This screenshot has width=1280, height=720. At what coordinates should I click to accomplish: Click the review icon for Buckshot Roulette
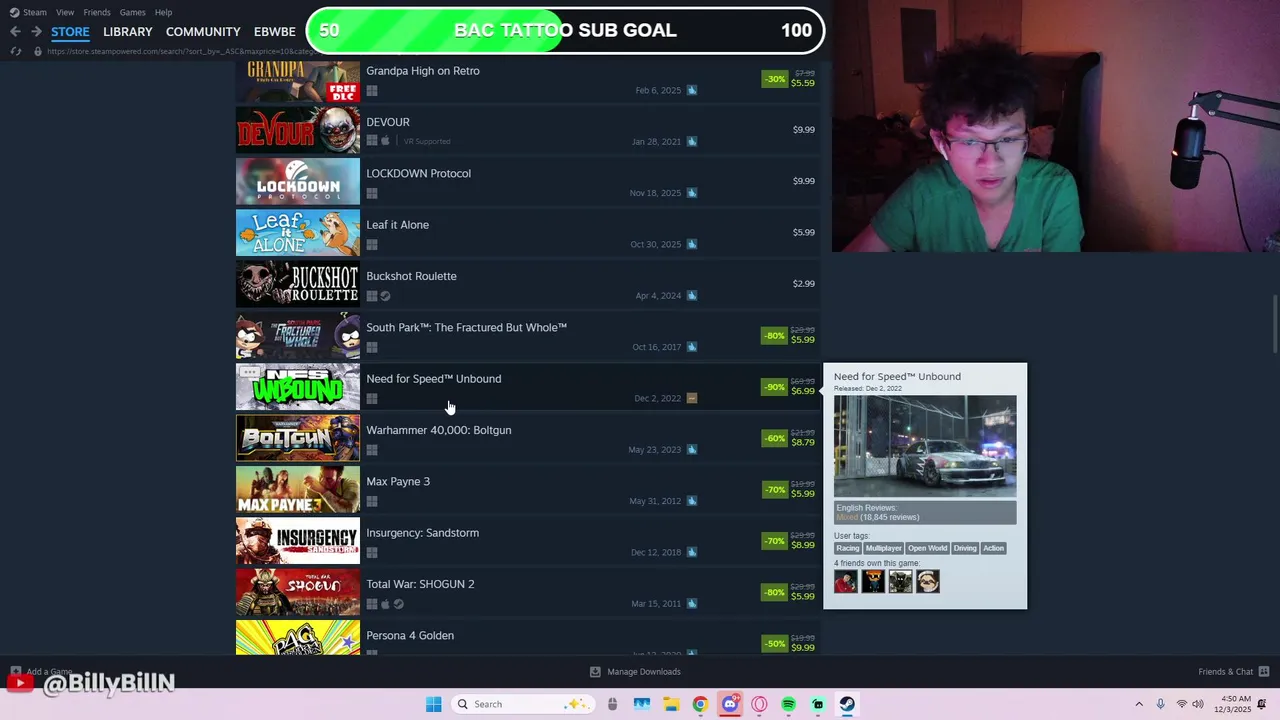692,296
